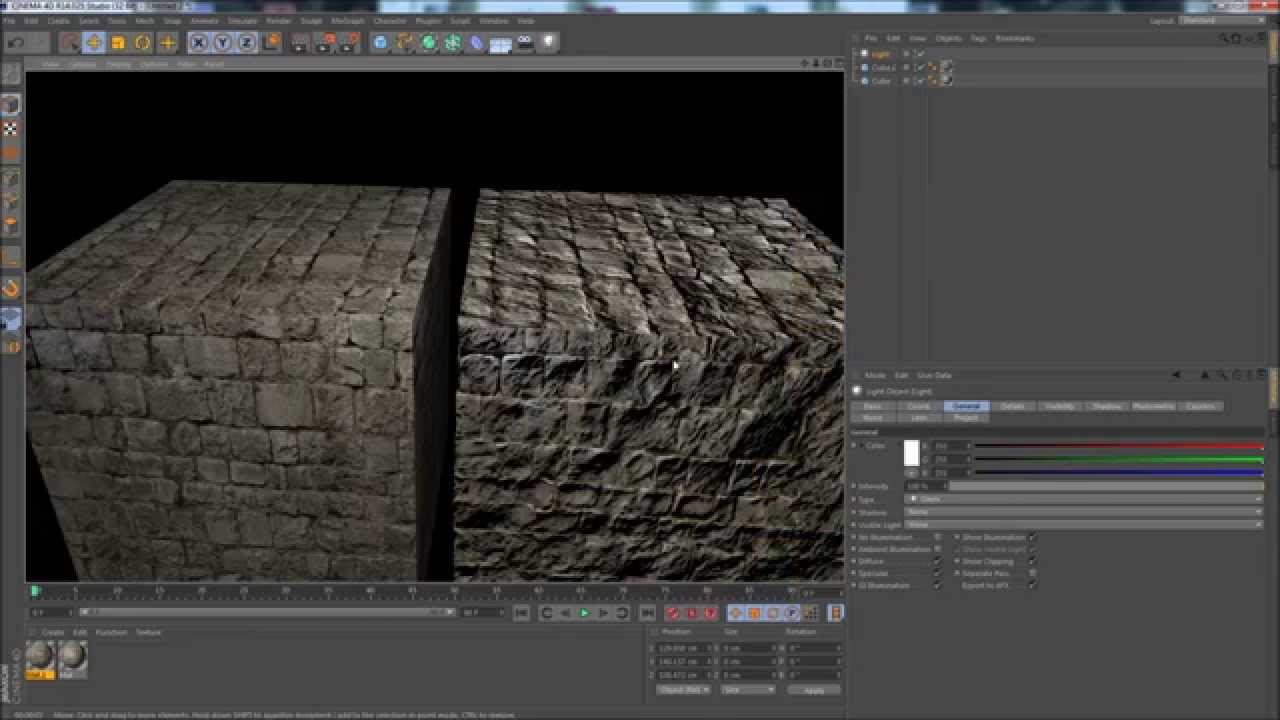This screenshot has width=1280, height=720.
Task: Click Make Editable icon in left palette
Action: 11,75
